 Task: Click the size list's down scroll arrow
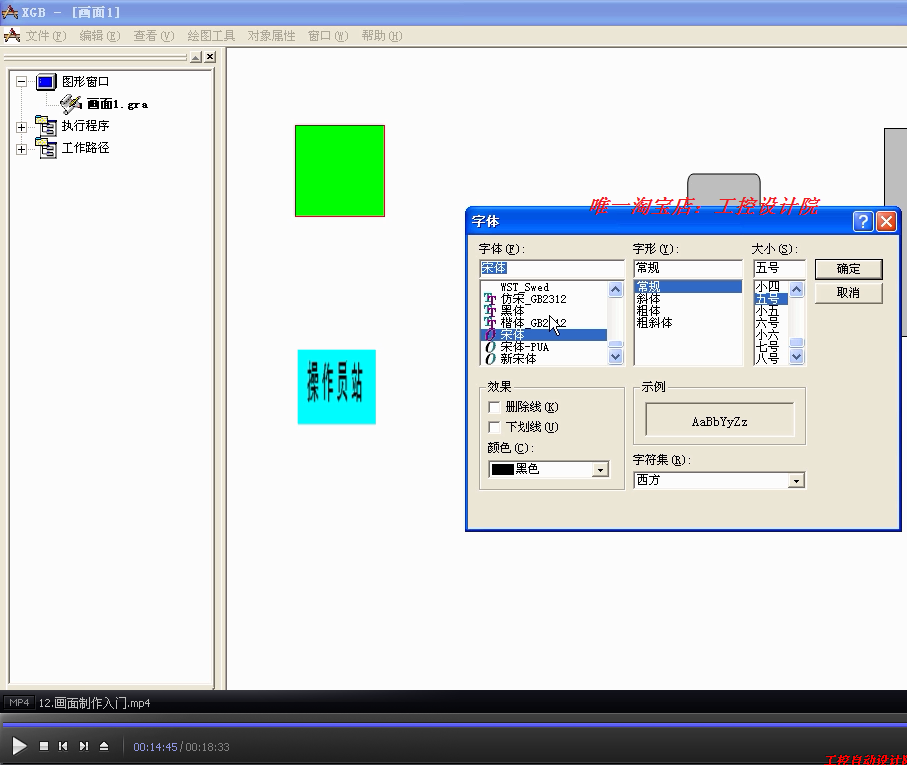click(797, 357)
